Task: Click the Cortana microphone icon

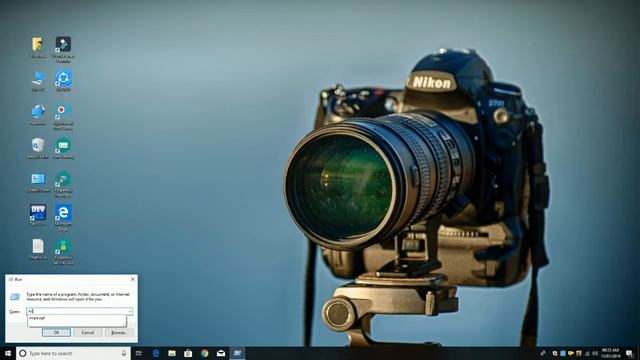Action: coord(124,353)
